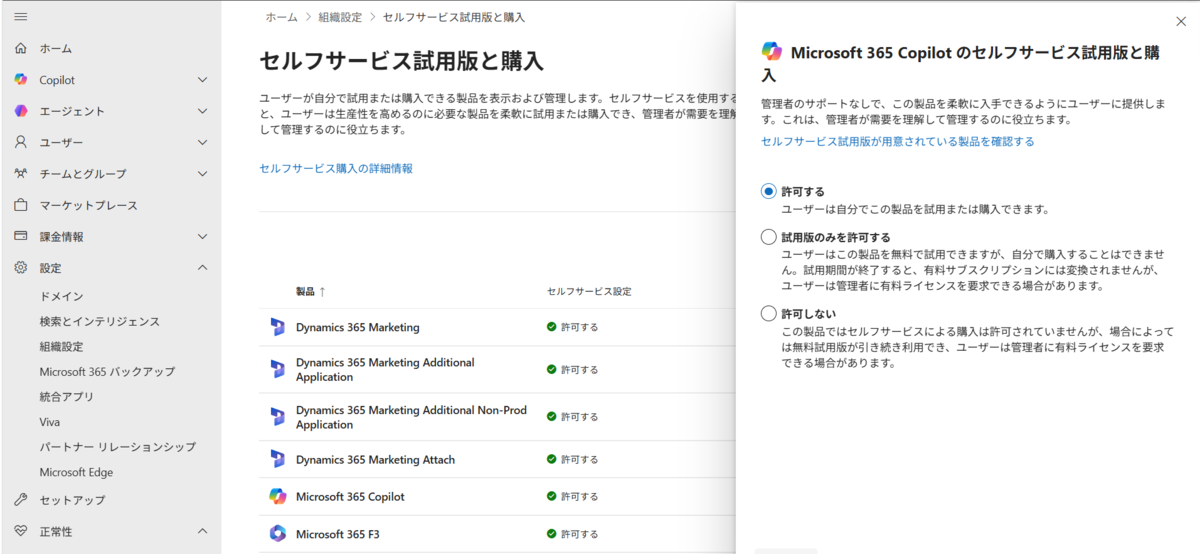Click the Dynamics 365 Marketing product icon
This screenshot has height=554, width=1200.
[x=277, y=327]
